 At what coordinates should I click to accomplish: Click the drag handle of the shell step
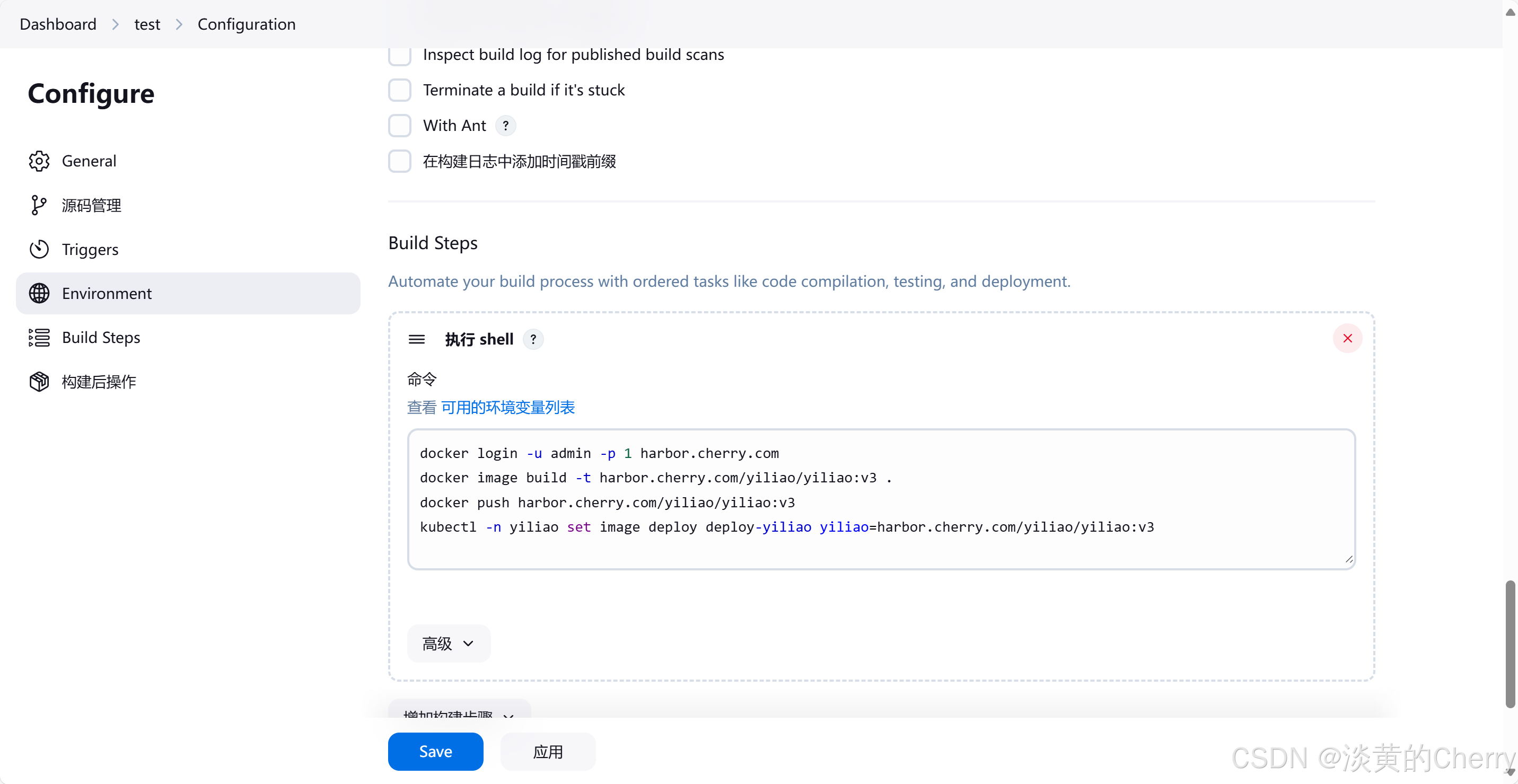[417, 339]
